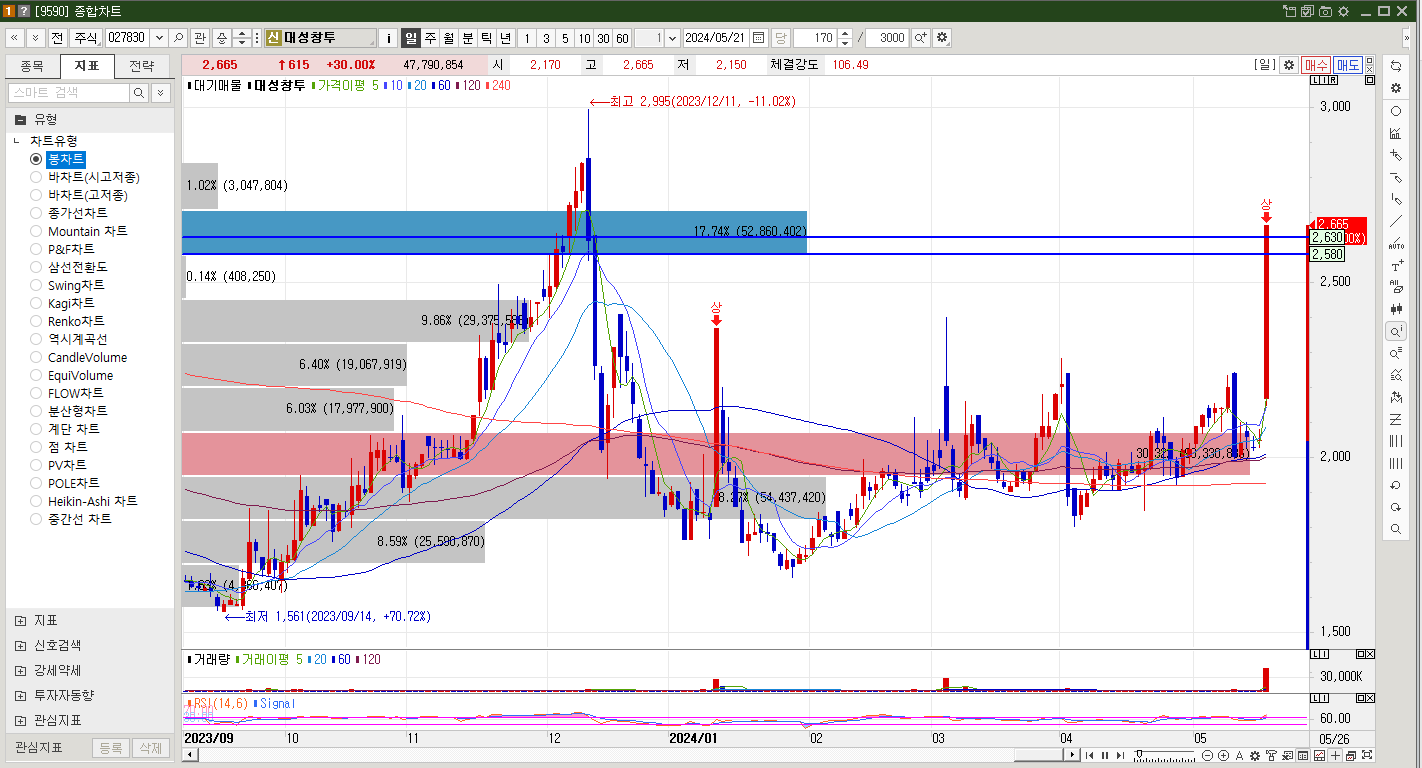Click the 삭제 button at sidebar bottom
Viewport: 1422px width, 768px height.
[x=150, y=748]
